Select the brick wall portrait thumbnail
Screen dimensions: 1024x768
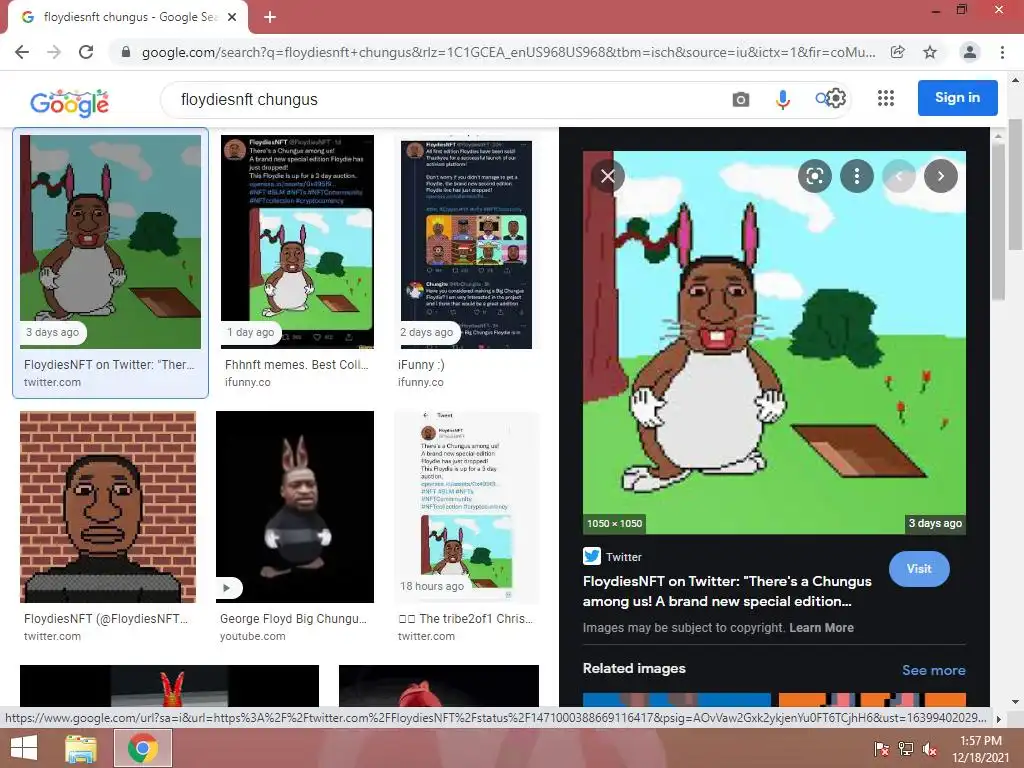[108, 507]
